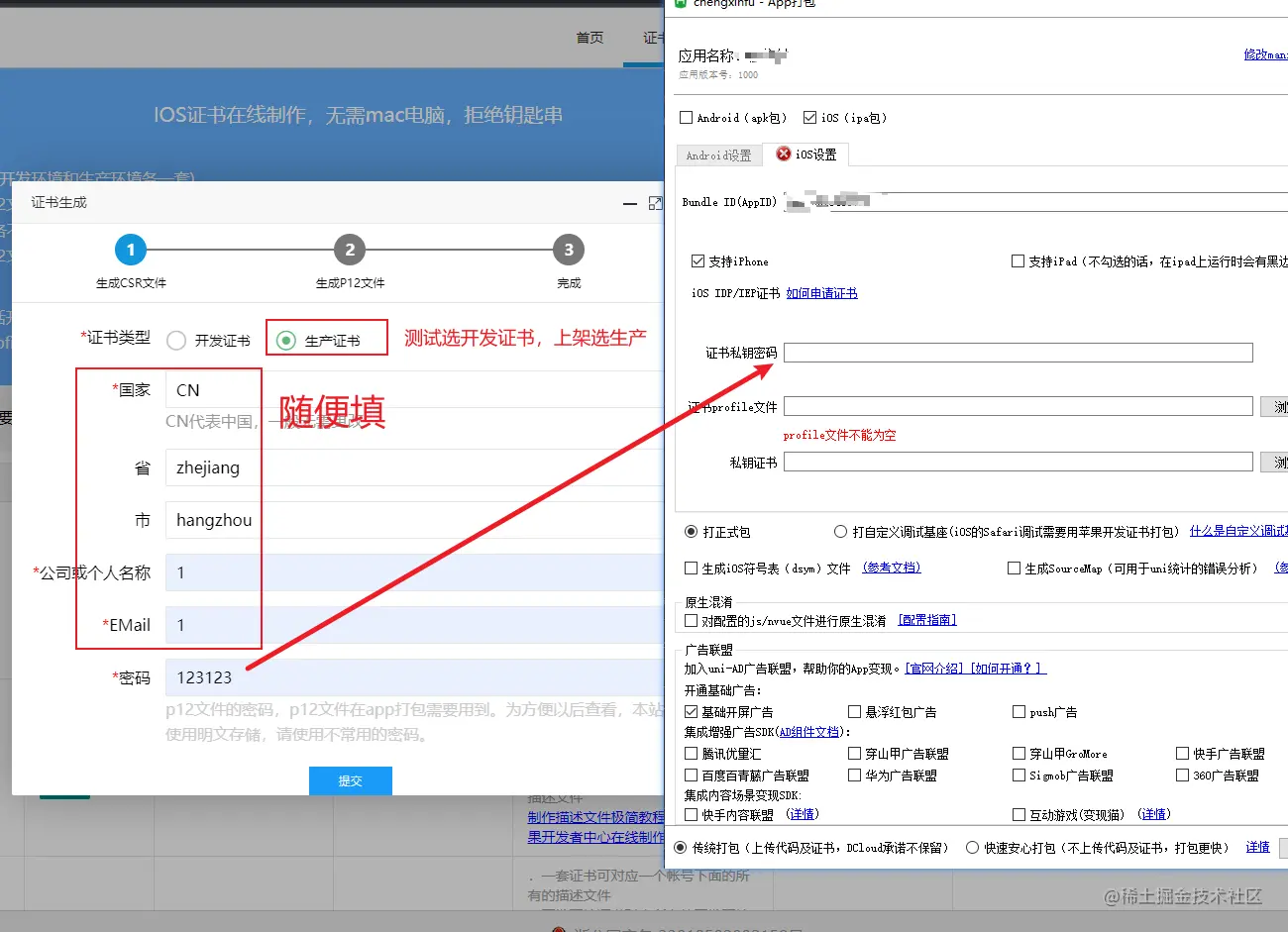Click into the EMail input field
The width and height of the screenshot is (1288, 932).
[x=414, y=625]
